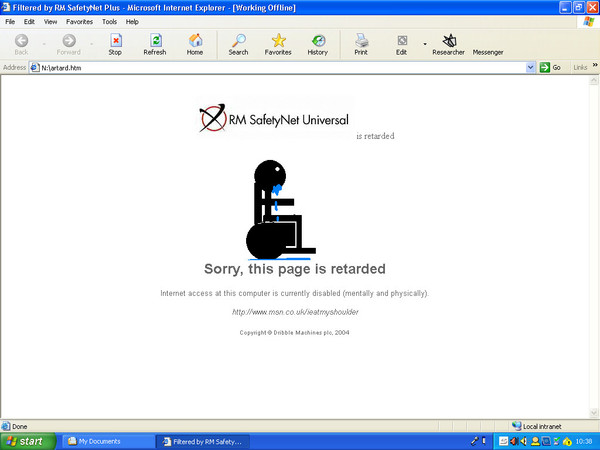Click the Links toolbar label

tap(580, 67)
